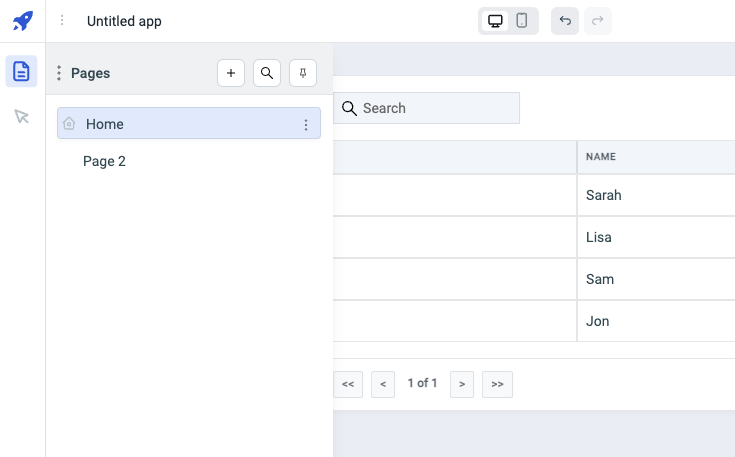735x457 pixels.
Task: Switch to desktop view mode
Action: coord(495,21)
